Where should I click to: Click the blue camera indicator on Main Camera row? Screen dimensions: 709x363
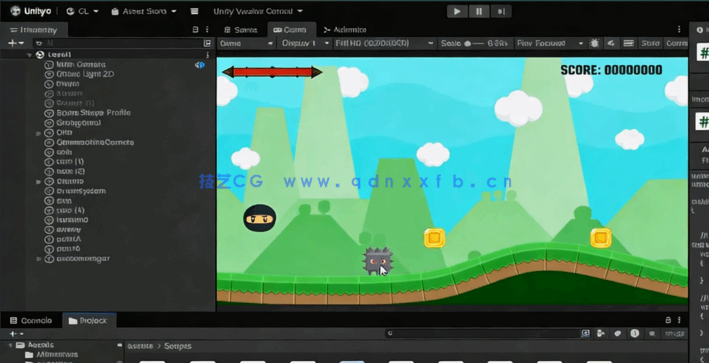199,65
